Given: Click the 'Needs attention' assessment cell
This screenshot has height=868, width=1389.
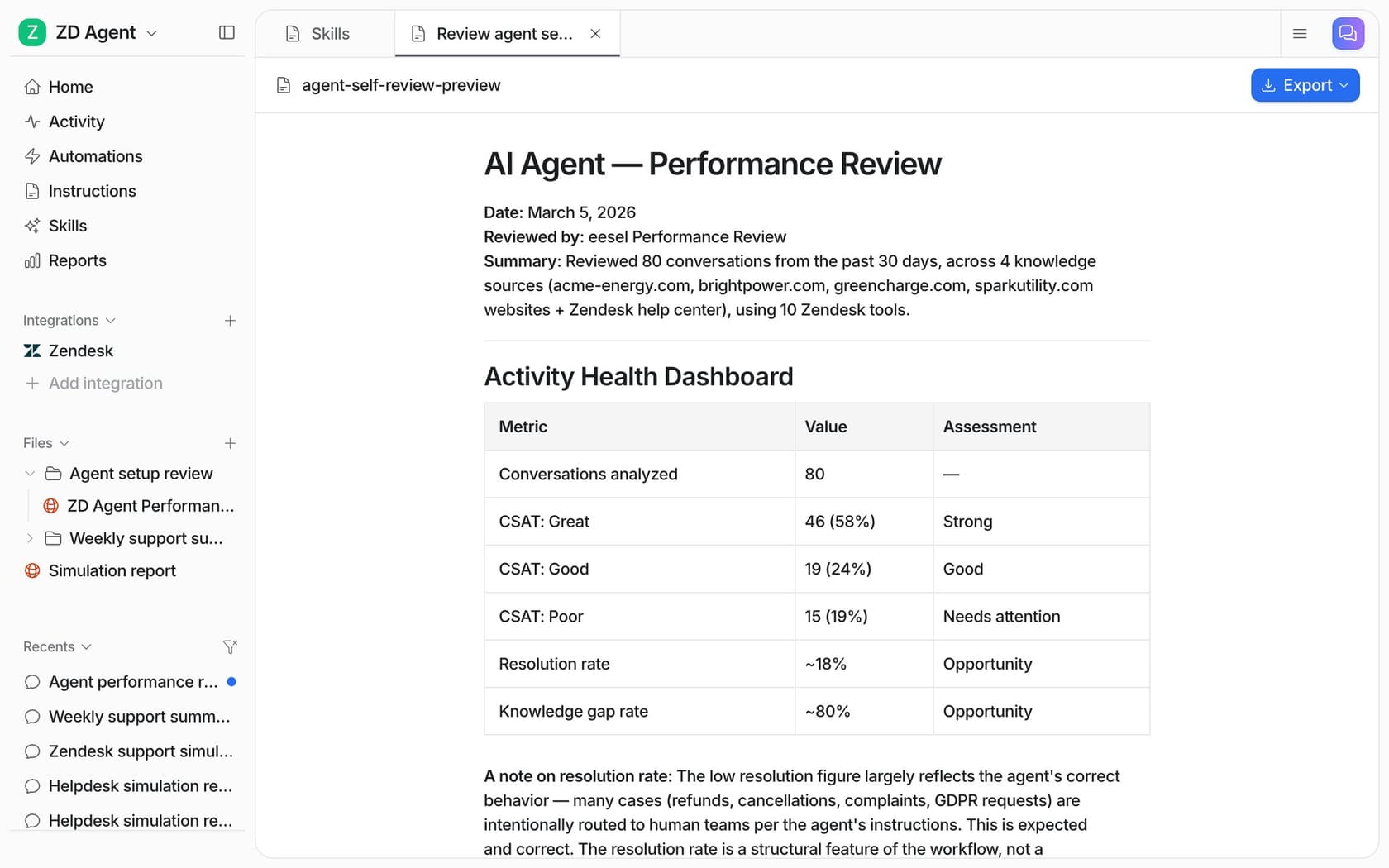Looking at the screenshot, I should (1041, 617).
